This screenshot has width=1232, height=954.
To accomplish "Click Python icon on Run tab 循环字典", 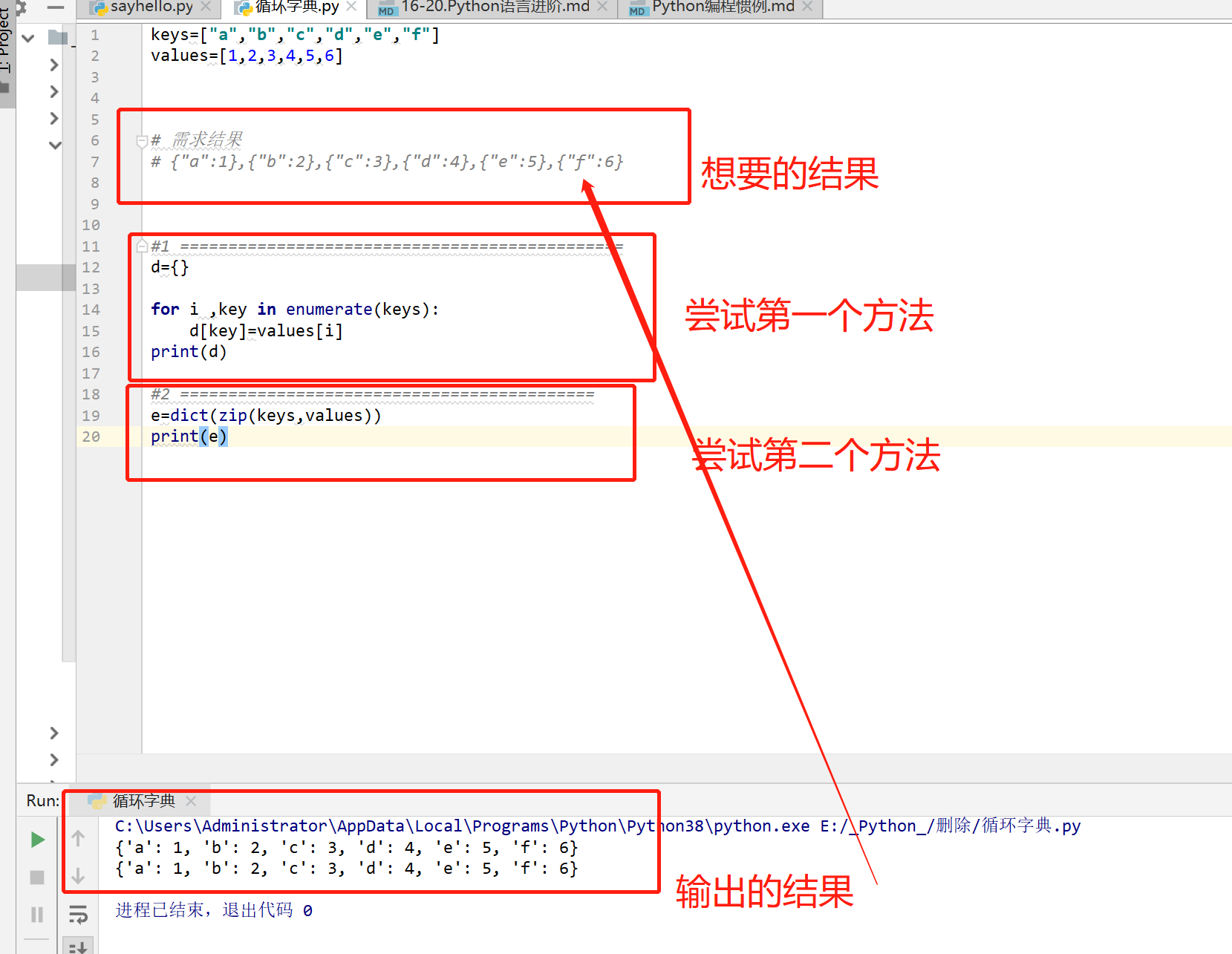I will (x=97, y=800).
